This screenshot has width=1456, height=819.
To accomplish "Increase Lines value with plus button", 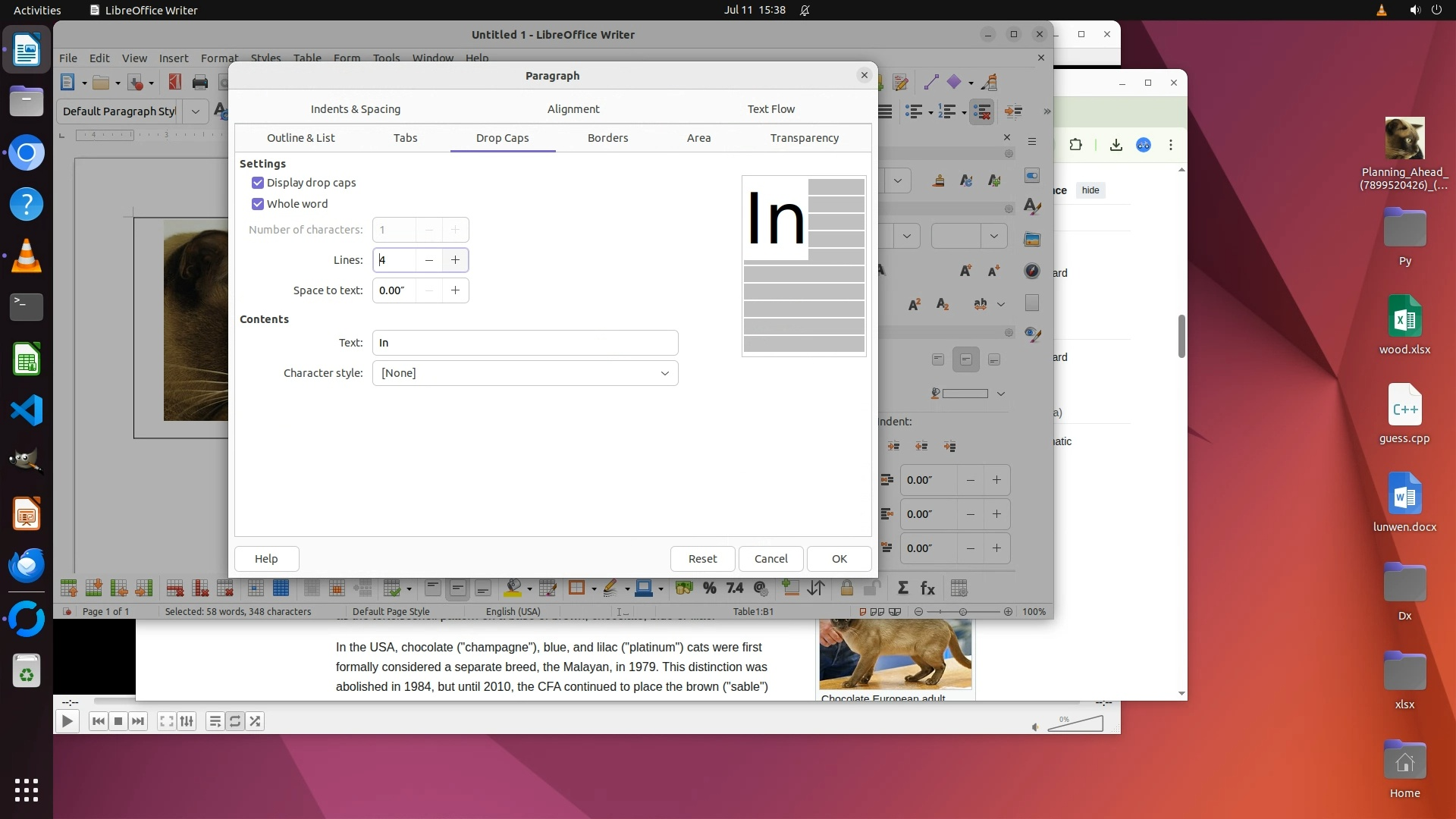I will pos(455,260).
